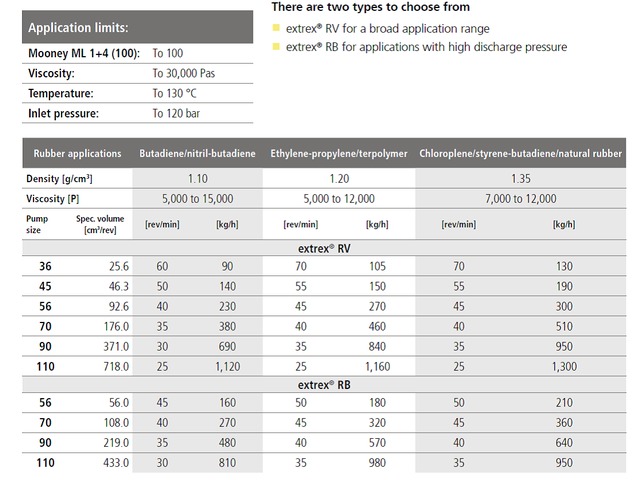Screen dimensions: 640x480
Task: Click the yellow bullet beside extrex RV description
Action: [276, 29]
